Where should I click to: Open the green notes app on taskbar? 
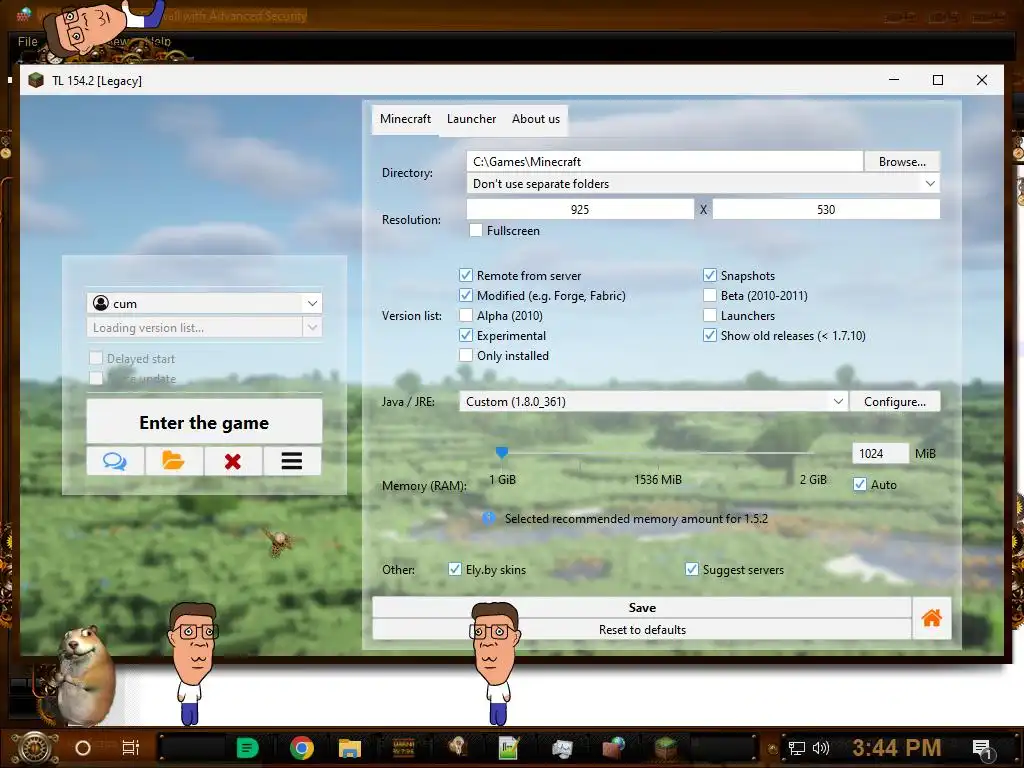247,748
